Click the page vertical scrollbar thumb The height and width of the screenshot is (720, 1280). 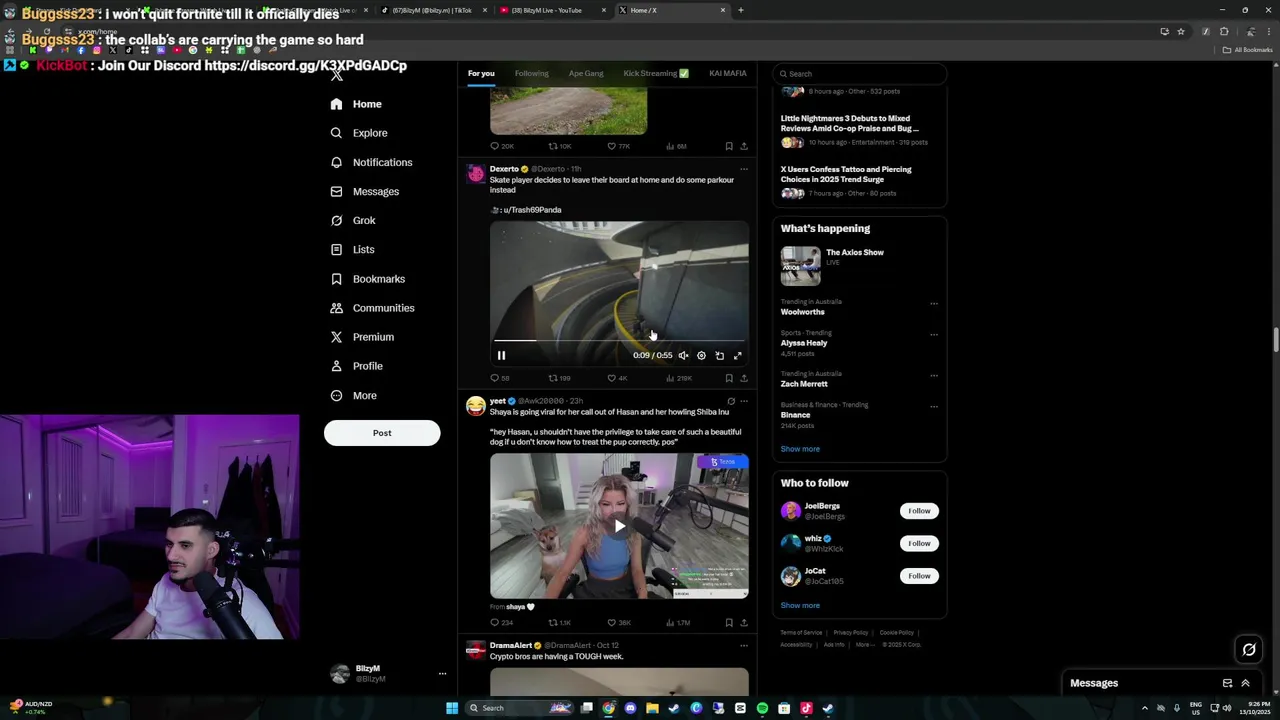(x=1275, y=340)
